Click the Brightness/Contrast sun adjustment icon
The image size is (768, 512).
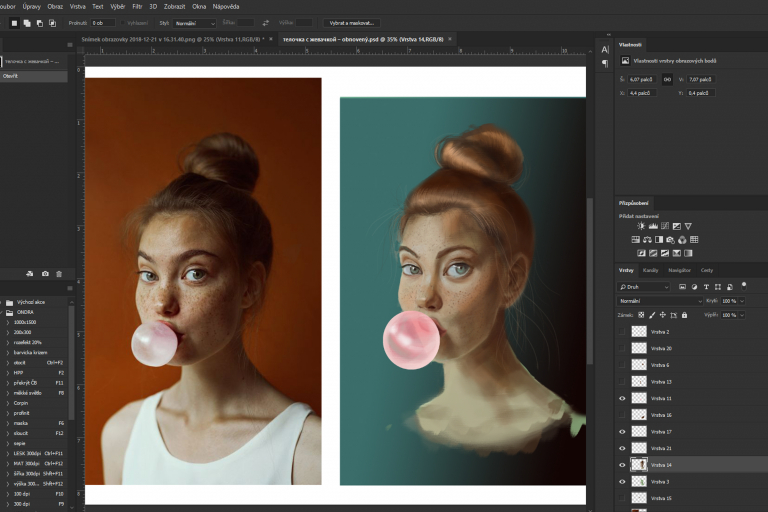coord(641,226)
